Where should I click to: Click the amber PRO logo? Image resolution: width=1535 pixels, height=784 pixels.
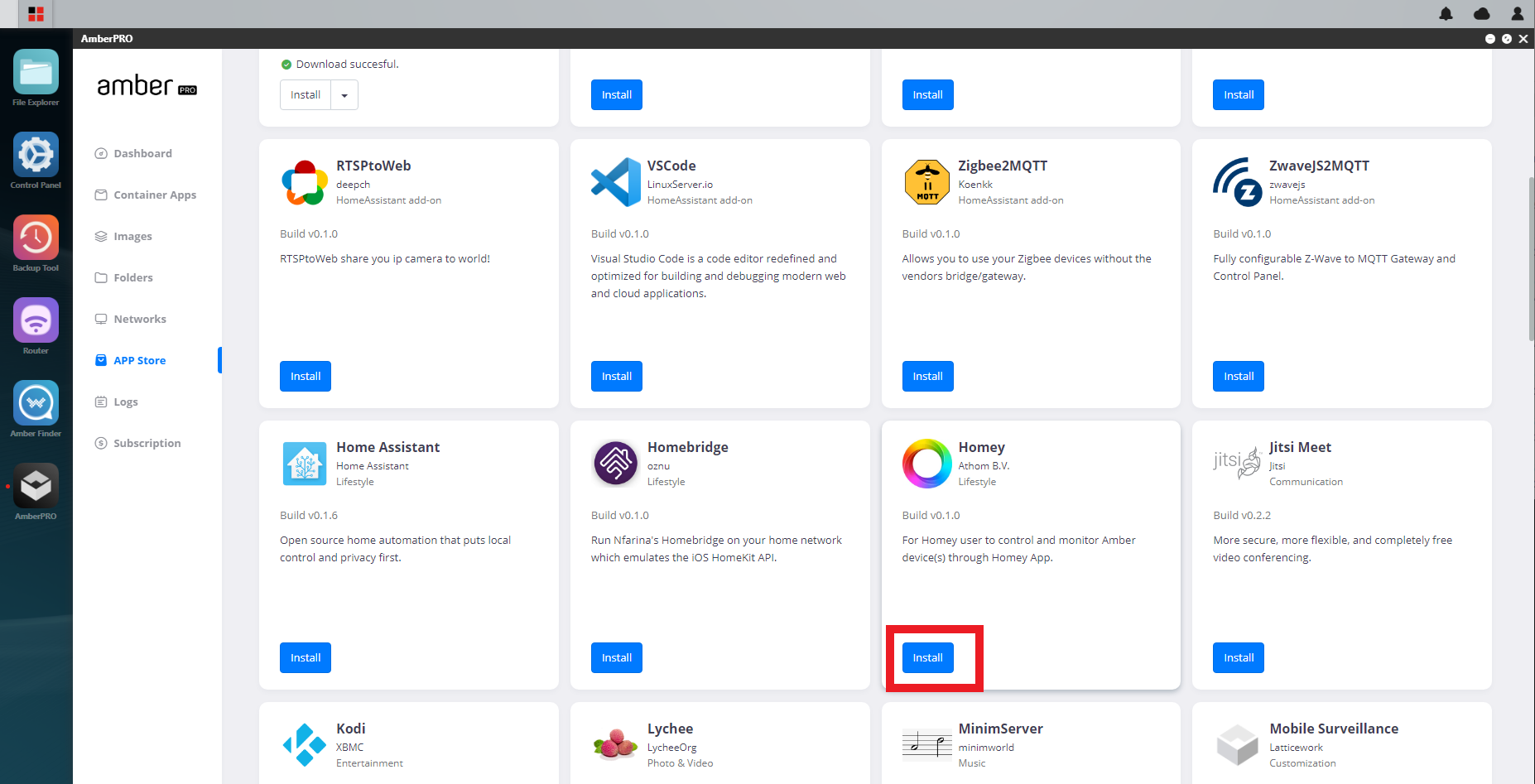(x=147, y=86)
